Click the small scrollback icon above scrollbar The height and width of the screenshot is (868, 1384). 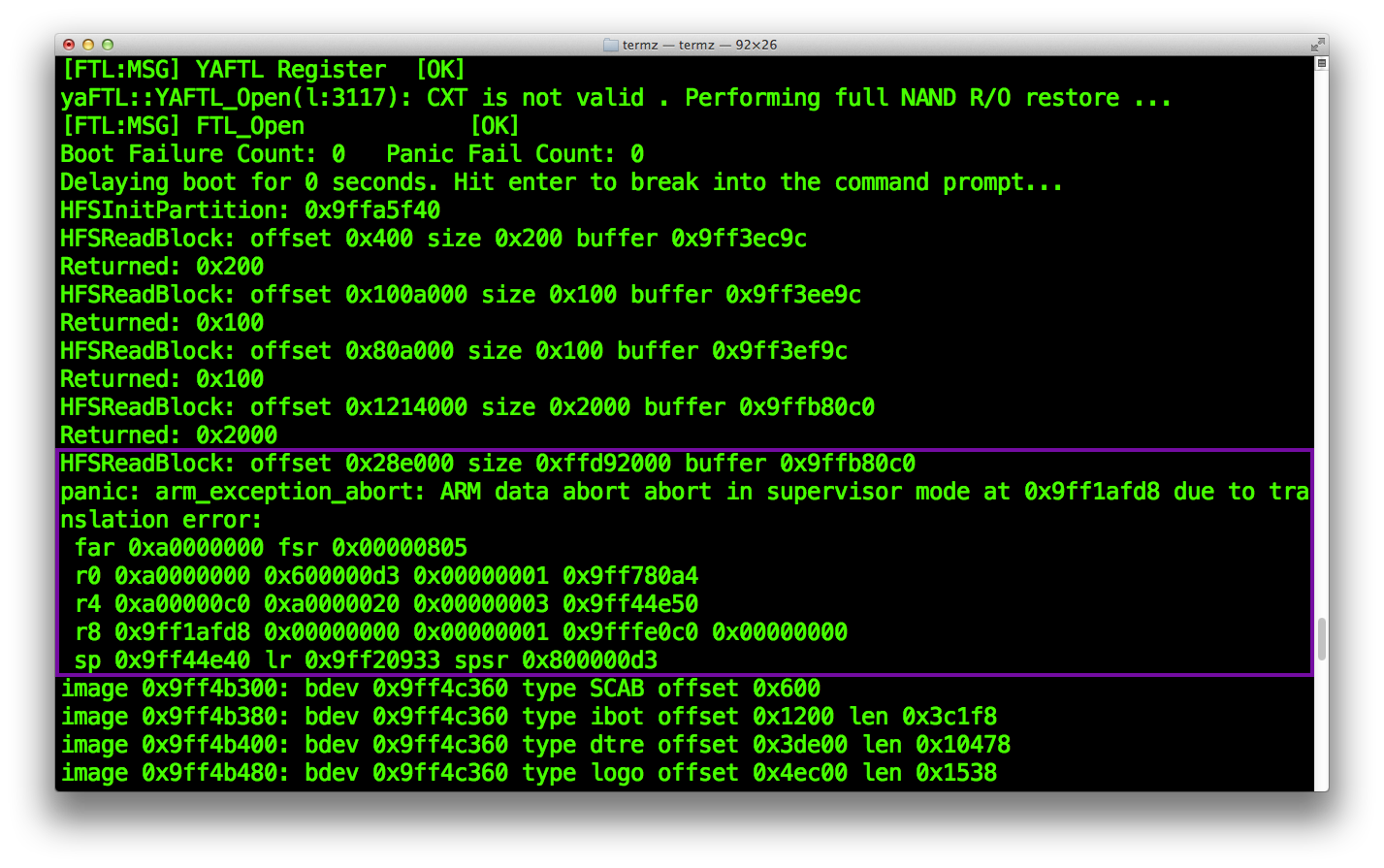1321,63
